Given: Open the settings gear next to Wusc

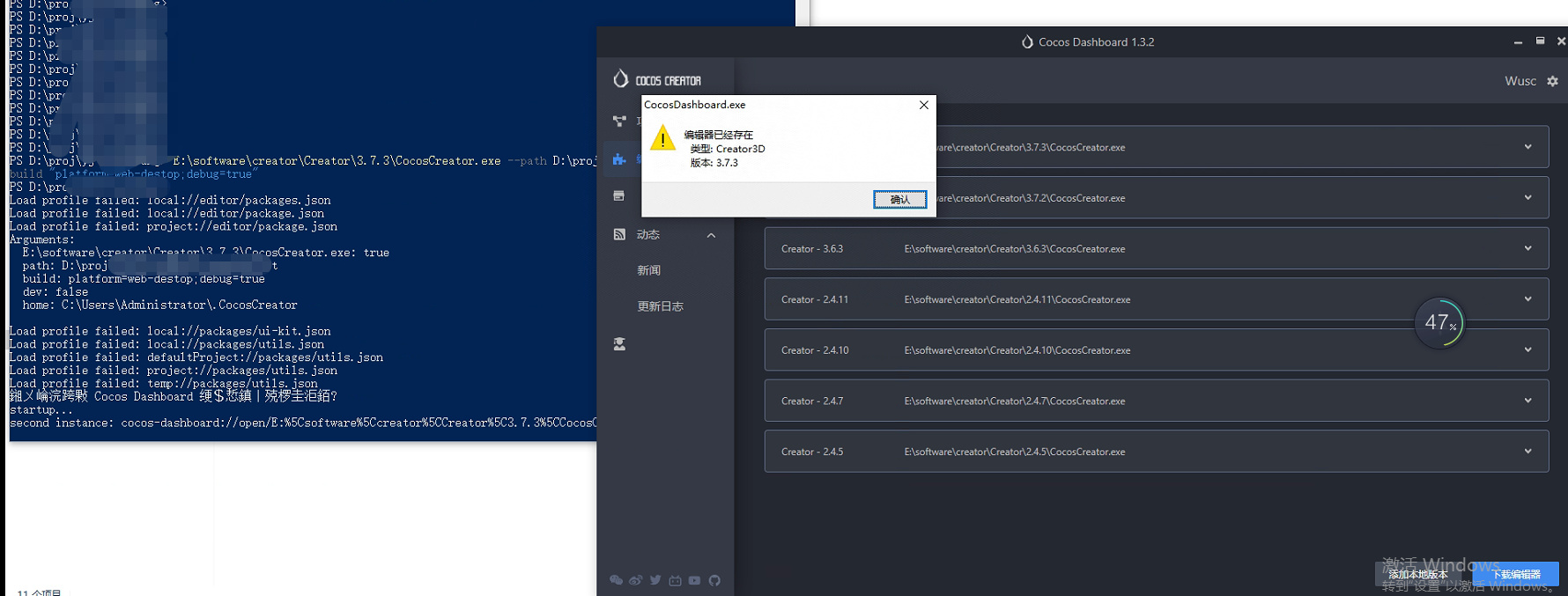Looking at the screenshot, I should [1552, 81].
